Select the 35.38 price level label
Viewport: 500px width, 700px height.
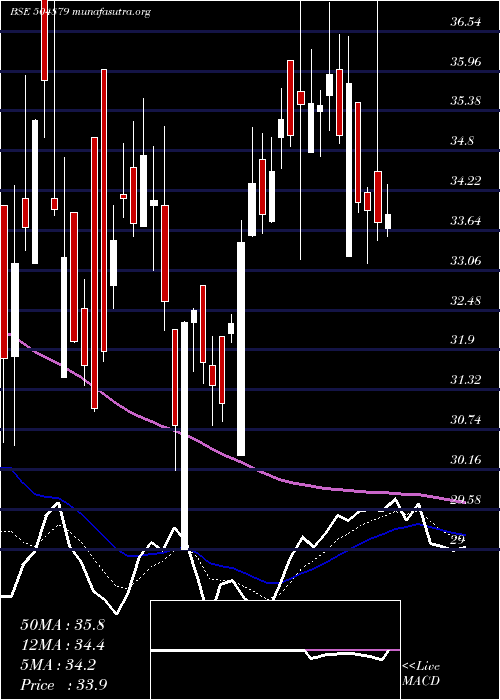pyautogui.click(x=466, y=101)
